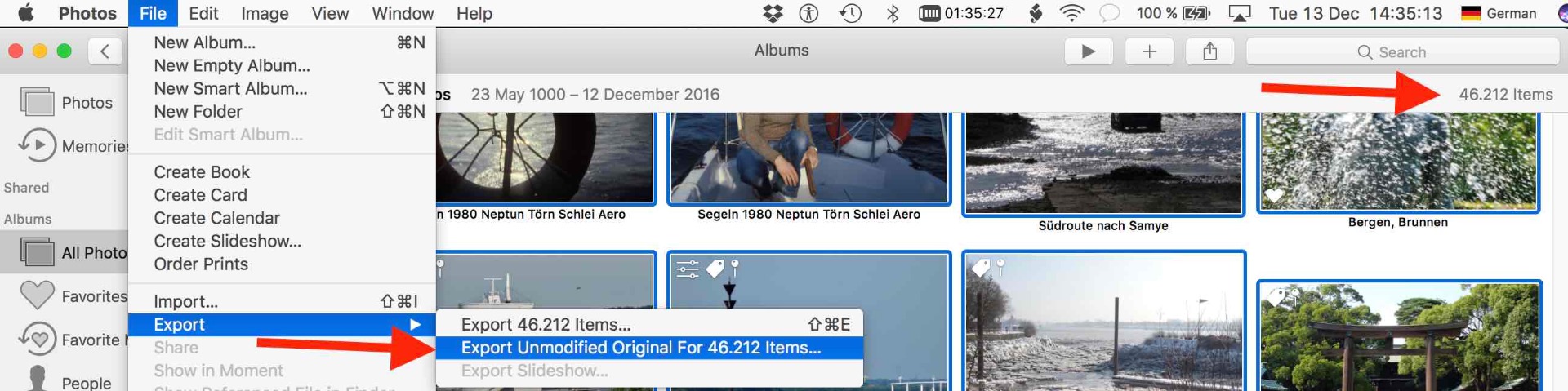Open the date and time Tue 13 Dec
1568x391 pixels.
(x=1356, y=13)
